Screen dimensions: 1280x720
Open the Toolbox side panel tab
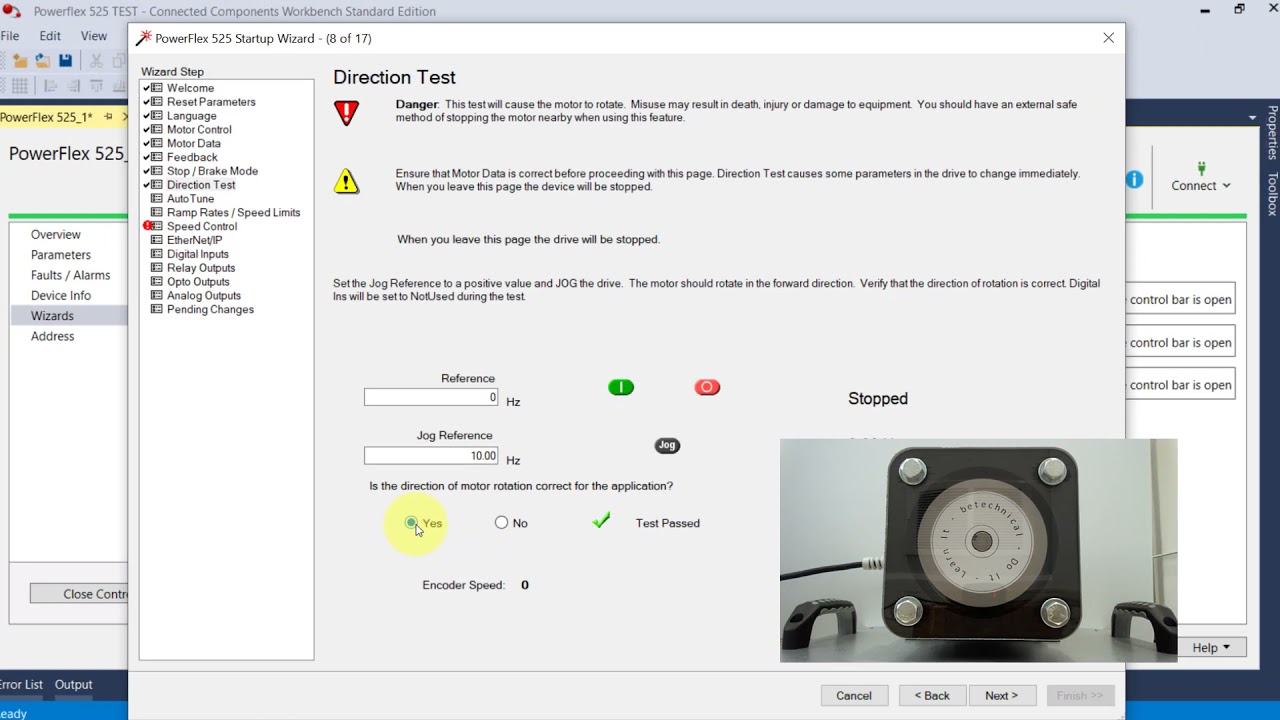pyautogui.click(x=1272, y=194)
